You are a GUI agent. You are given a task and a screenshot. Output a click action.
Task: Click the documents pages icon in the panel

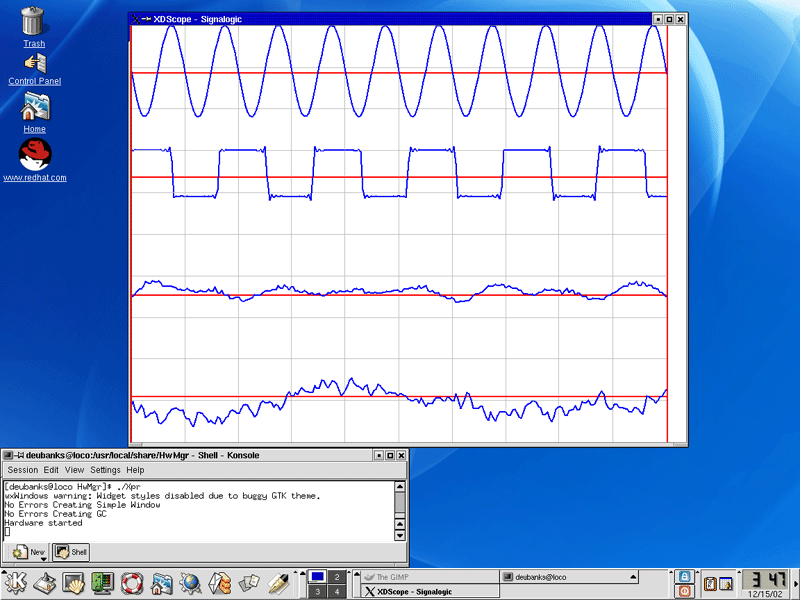(249, 583)
